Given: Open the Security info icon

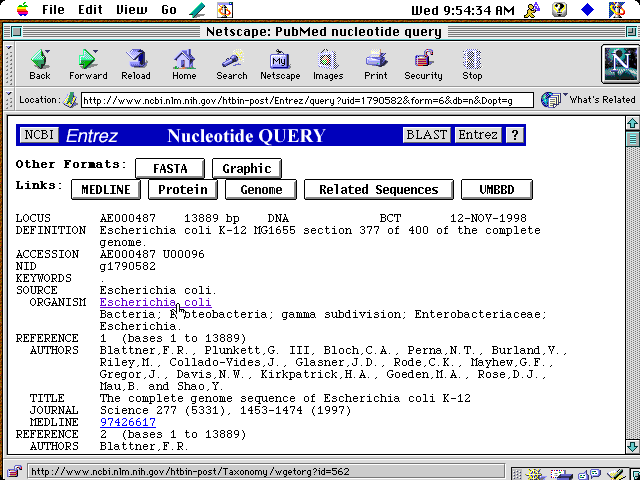Looking at the screenshot, I should (423, 65).
